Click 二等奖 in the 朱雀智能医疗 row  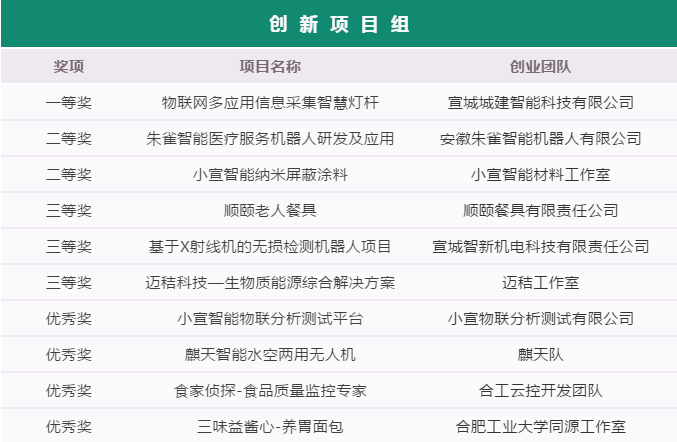point(69,139)
